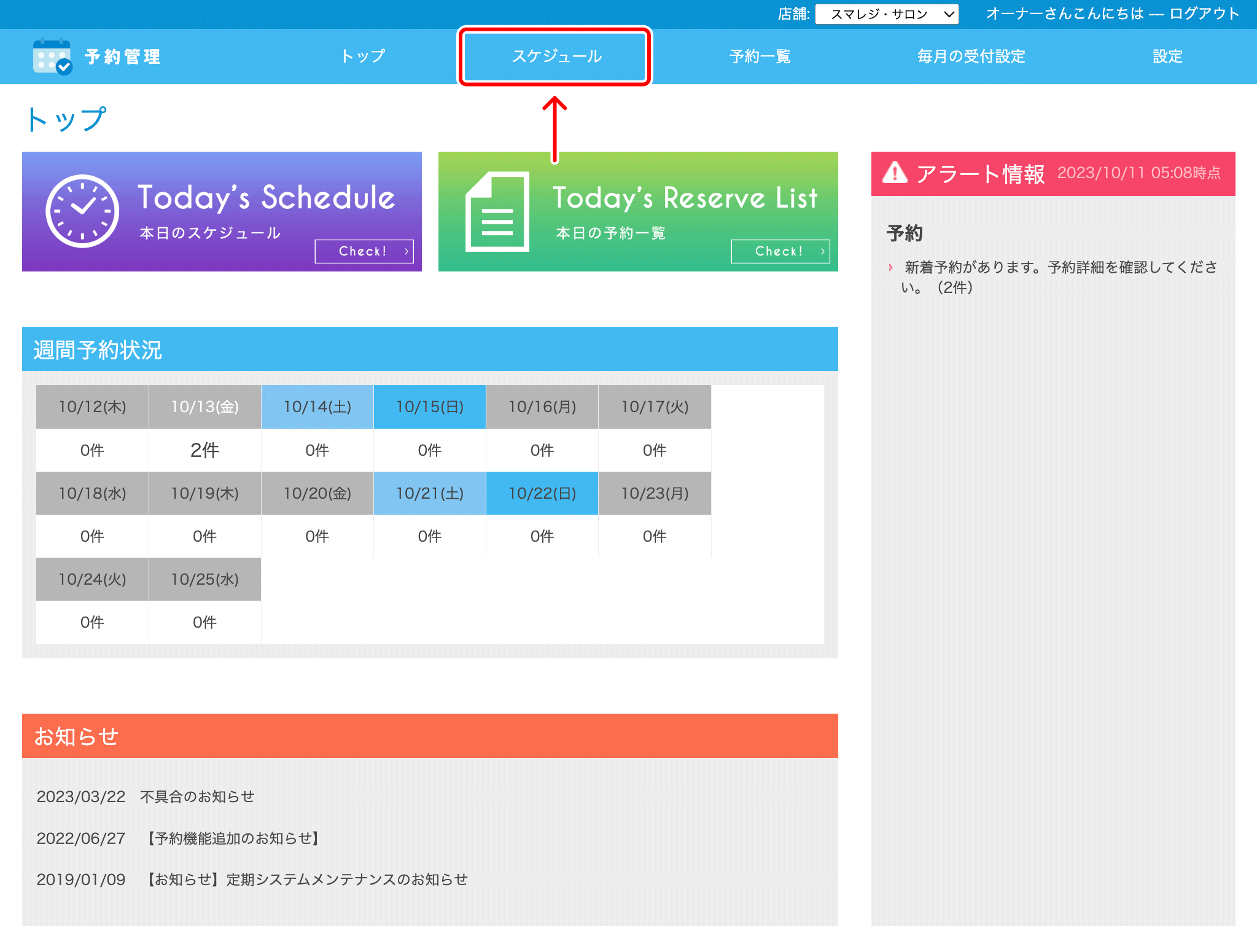Click the アラート情報 header text

click(980, 174)
